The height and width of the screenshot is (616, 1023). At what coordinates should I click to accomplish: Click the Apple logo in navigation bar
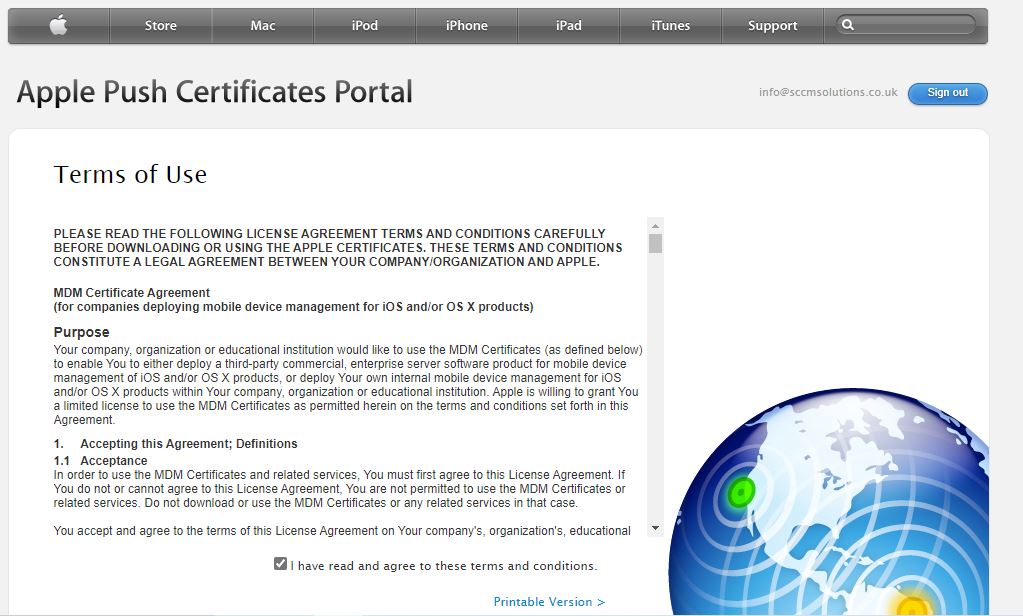pos(58,26)
